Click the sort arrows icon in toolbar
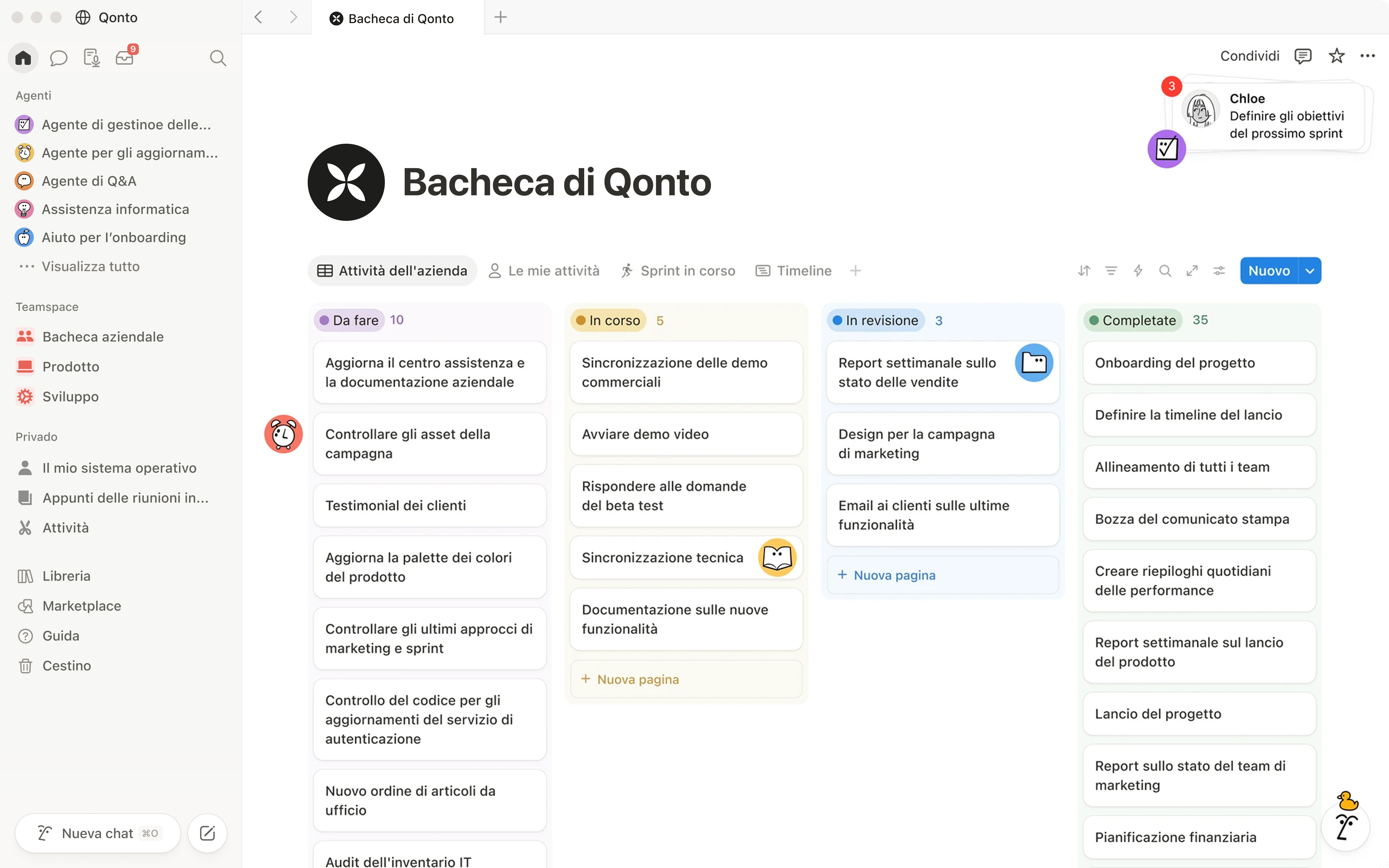Viewport: 1389px width, 868px height. click(x=1084, y=271)
